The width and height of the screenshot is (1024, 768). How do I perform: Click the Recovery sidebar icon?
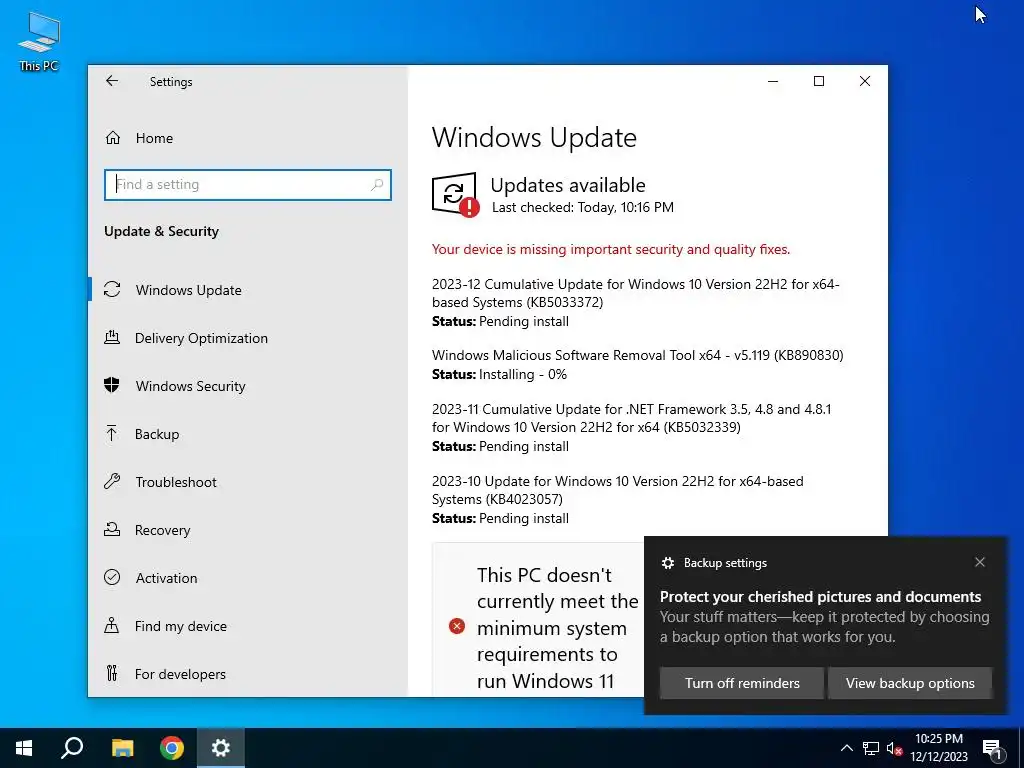tap(112, 530)
